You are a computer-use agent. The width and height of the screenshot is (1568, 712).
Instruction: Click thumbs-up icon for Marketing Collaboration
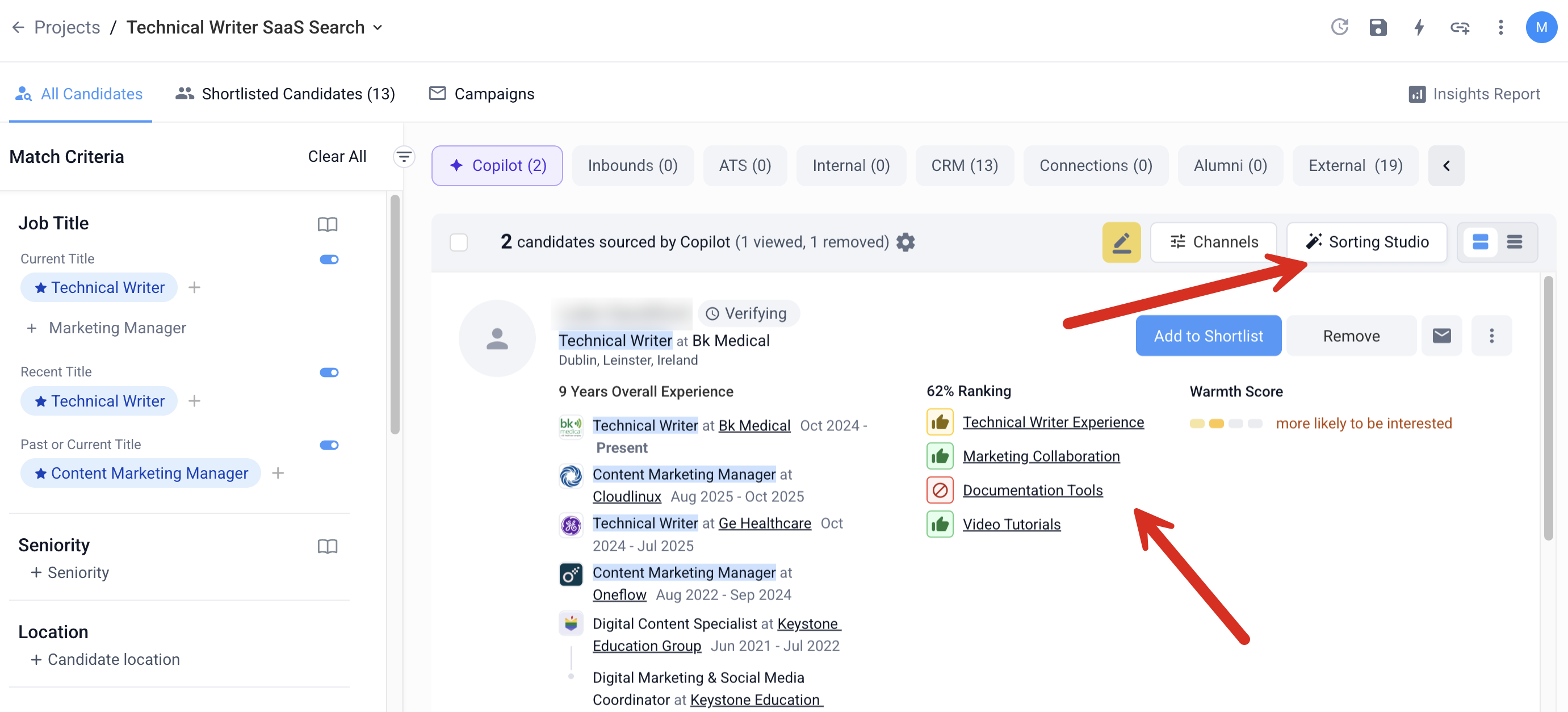(x=940, y=456)
